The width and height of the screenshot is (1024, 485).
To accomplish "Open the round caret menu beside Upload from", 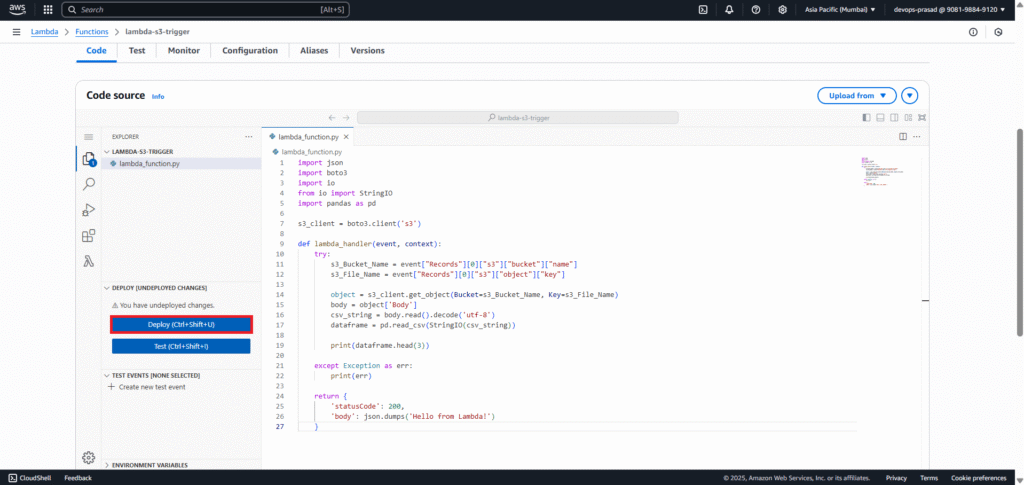I will [x=910, y=96].
